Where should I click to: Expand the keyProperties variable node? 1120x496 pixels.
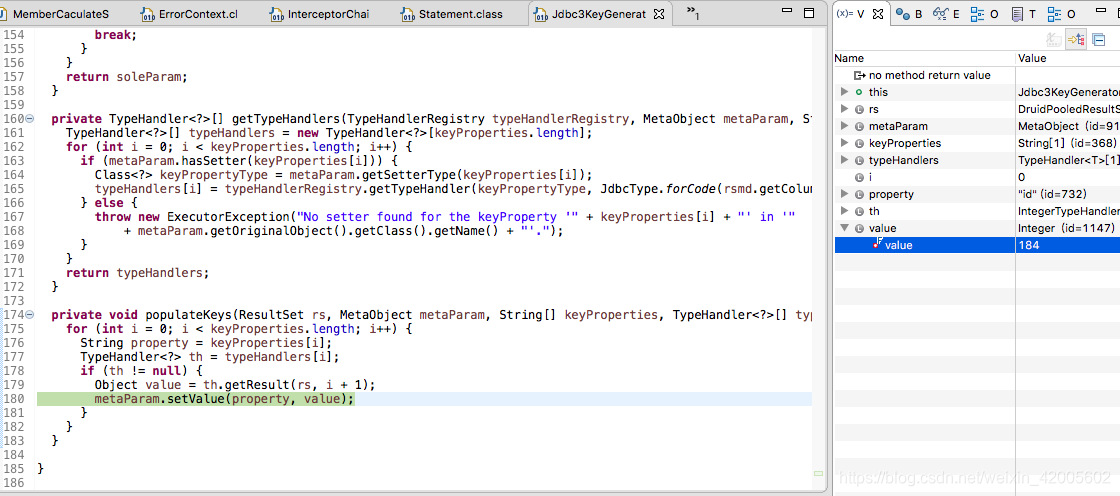point(844,143)
